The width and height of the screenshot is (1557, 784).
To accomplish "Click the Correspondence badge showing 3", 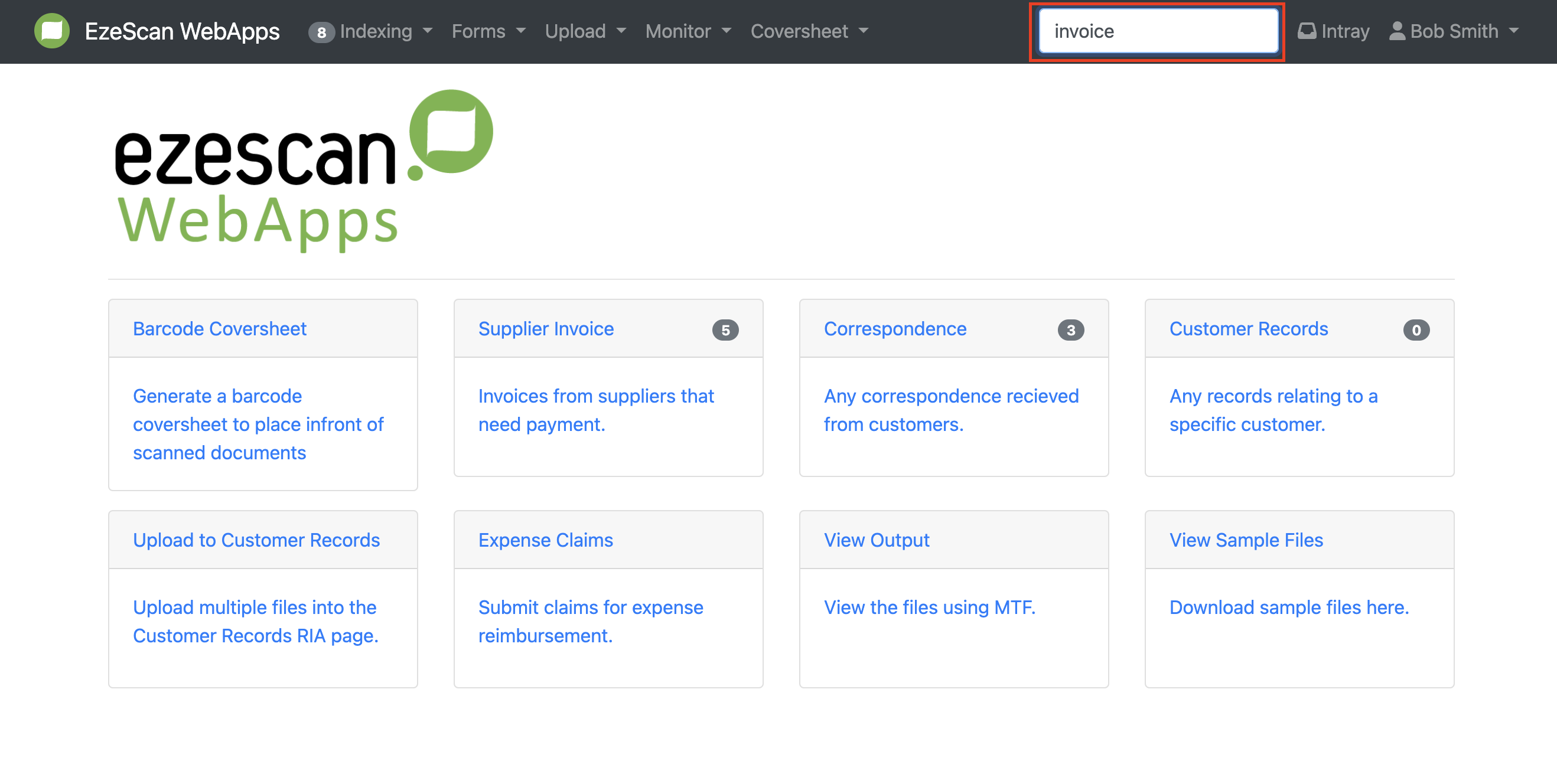I will click(x=1070, y=330).
